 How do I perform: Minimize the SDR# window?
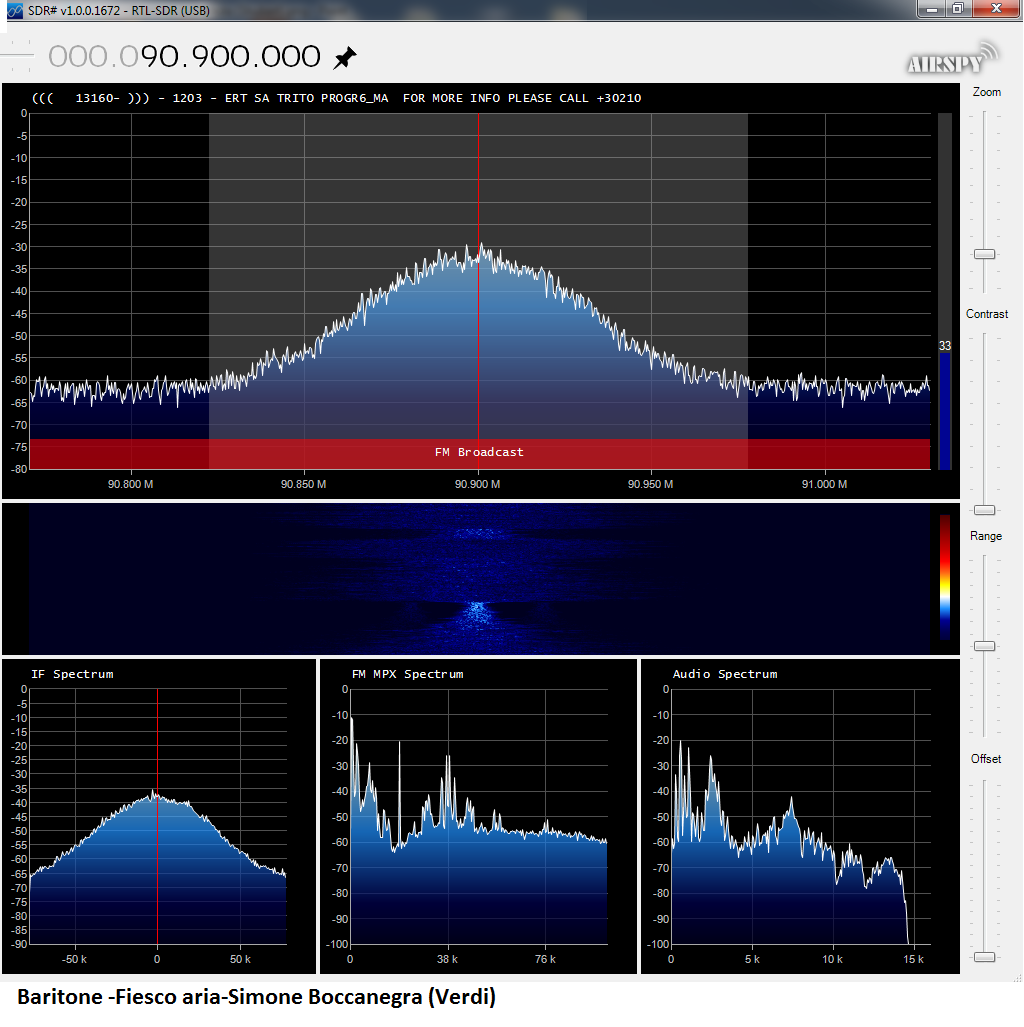(931, 9)
